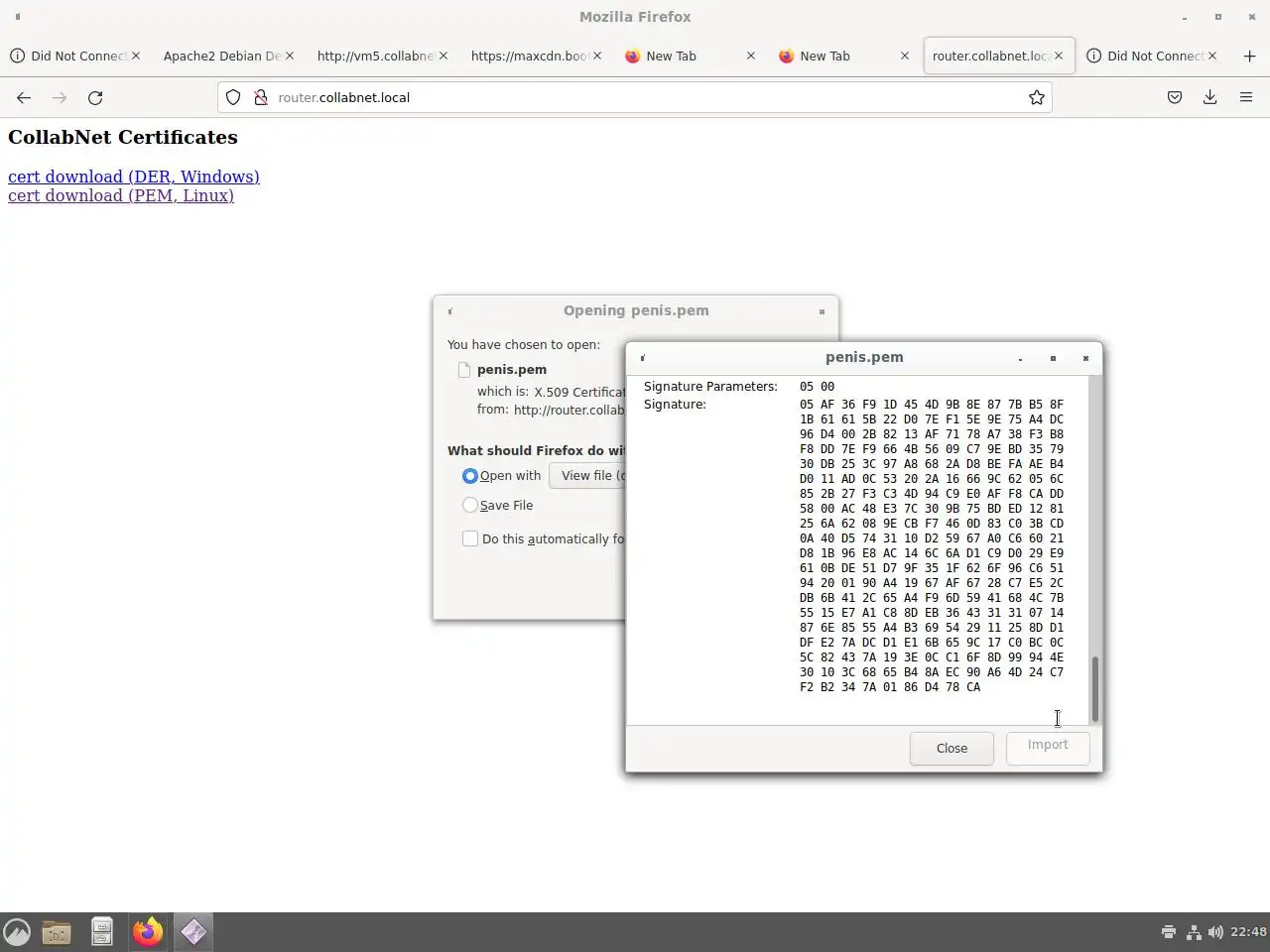Close the Apache2 Debian tab
Viewport: 1270px width, 952px height.
click(290, 56)
